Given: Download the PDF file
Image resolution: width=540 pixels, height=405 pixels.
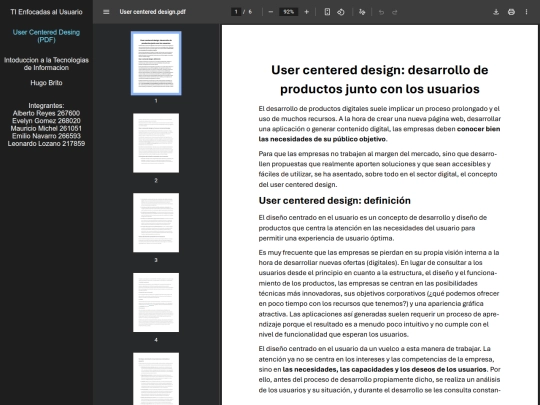Looking at the screenshot, I should pos(496,12).
